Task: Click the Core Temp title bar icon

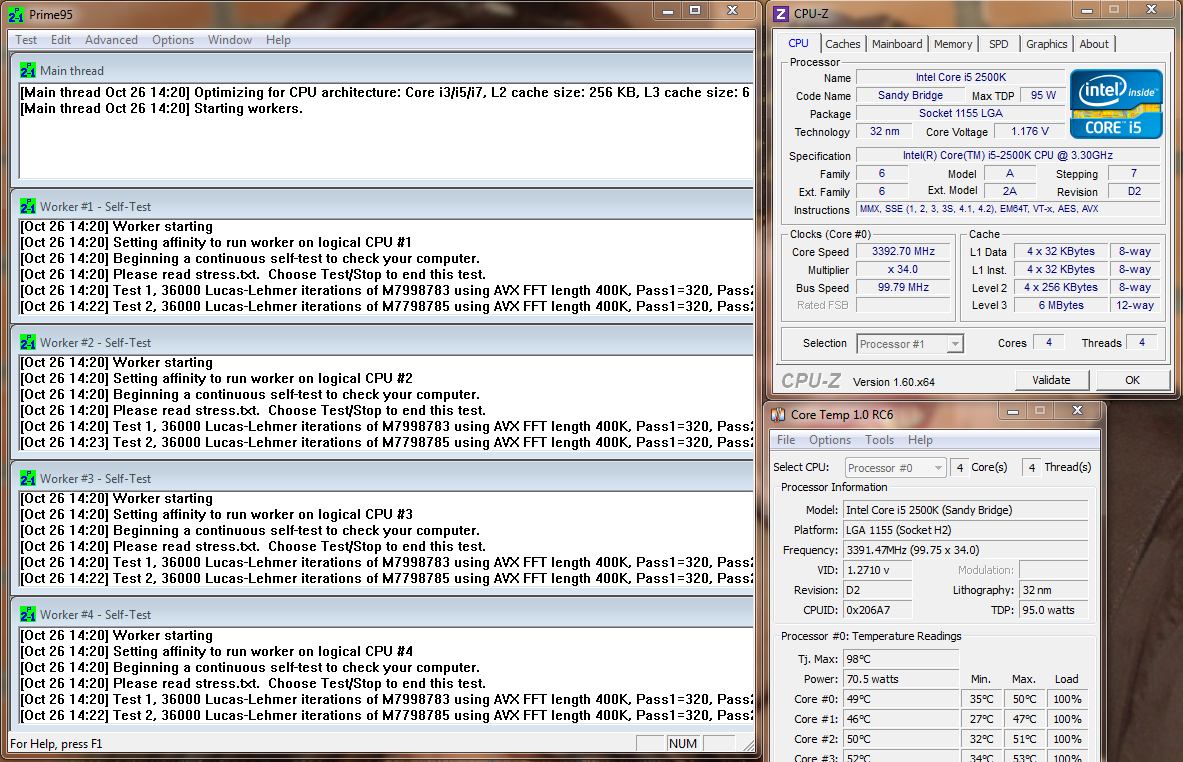Action: (x=779, y=414)
